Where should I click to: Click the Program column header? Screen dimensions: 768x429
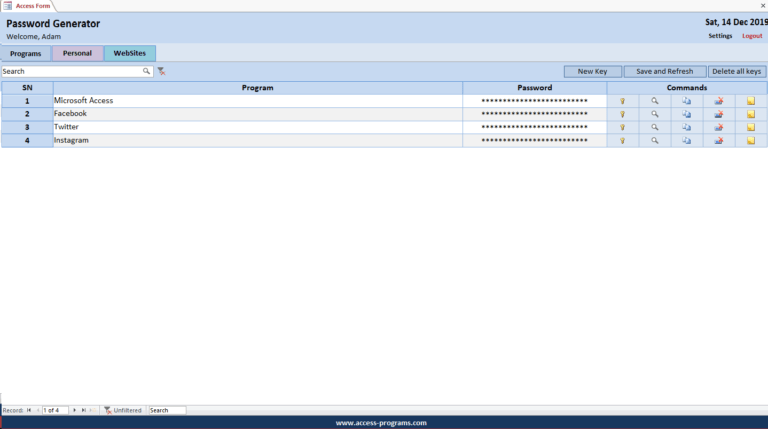(x=258, y=88)
